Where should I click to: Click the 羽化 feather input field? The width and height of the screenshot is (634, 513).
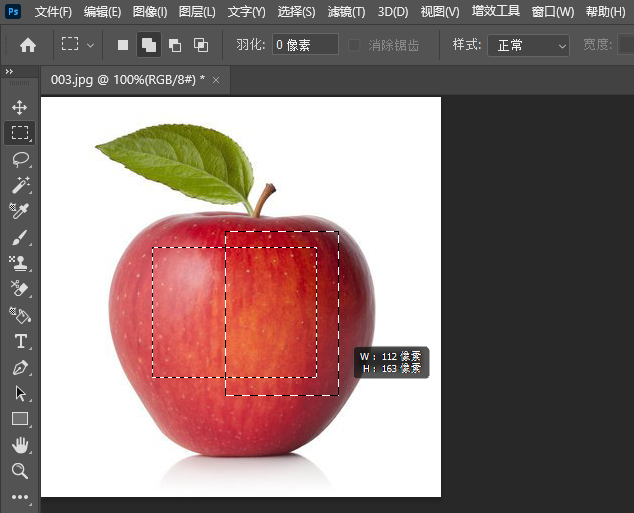point(305,44)
